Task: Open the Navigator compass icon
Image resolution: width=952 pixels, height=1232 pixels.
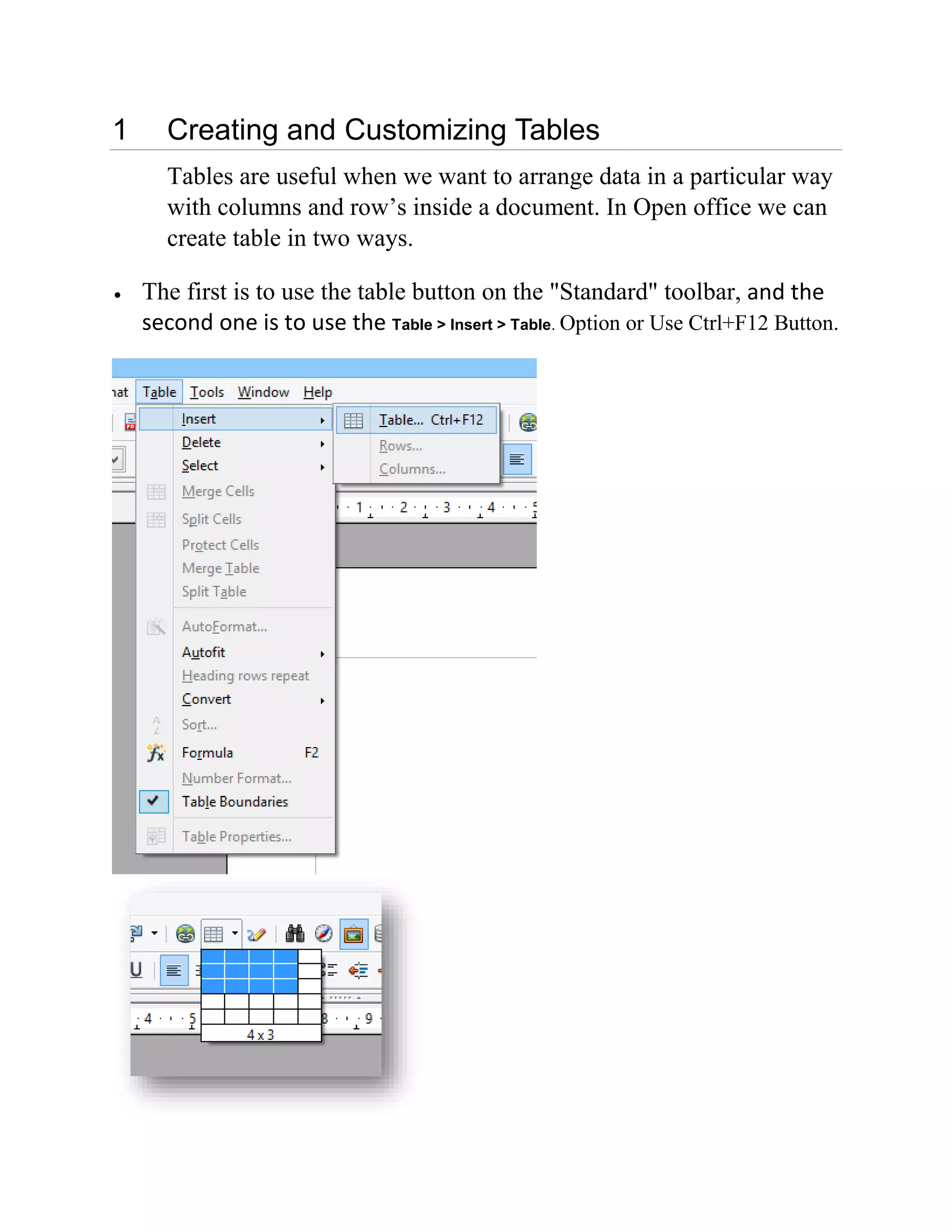Action: [324, 934]
